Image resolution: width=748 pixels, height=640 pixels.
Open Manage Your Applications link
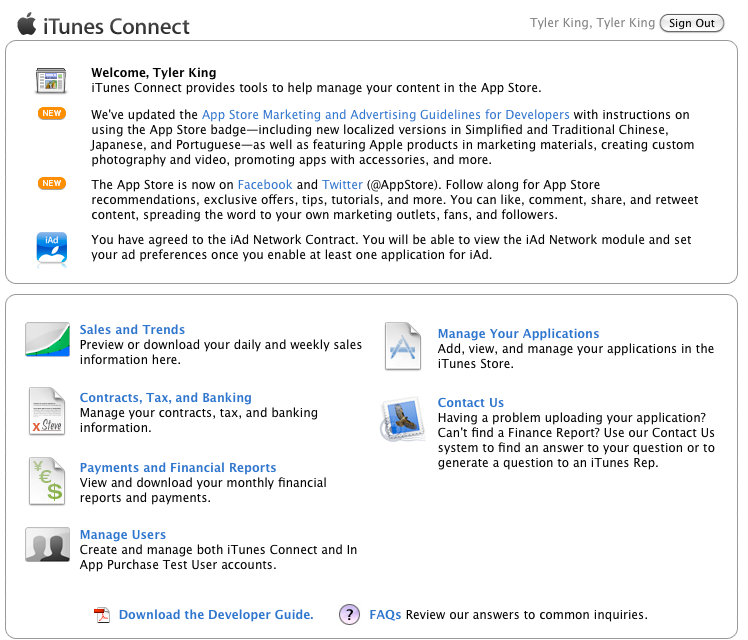point(519,333)
